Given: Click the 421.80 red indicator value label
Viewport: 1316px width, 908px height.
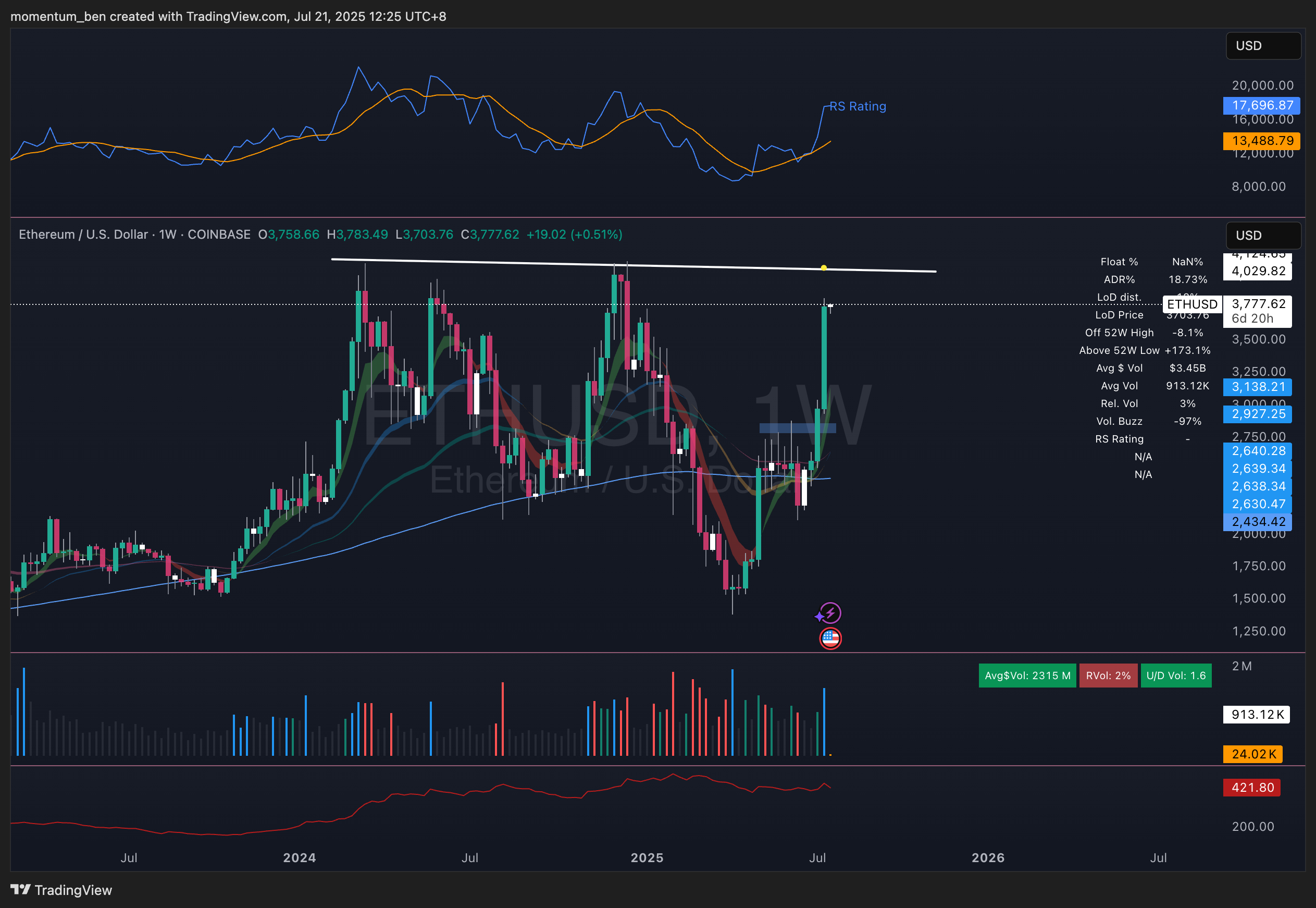Looking at the screenshot, I should (1252, 788).
